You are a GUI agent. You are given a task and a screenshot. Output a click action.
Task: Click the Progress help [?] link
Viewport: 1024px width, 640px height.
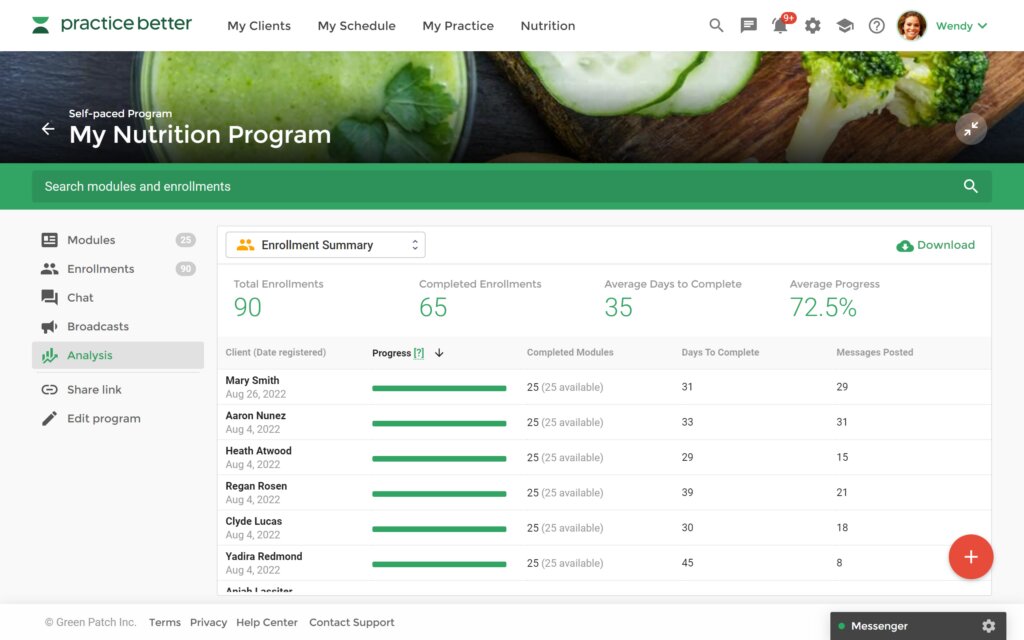(x=419, y=353)
